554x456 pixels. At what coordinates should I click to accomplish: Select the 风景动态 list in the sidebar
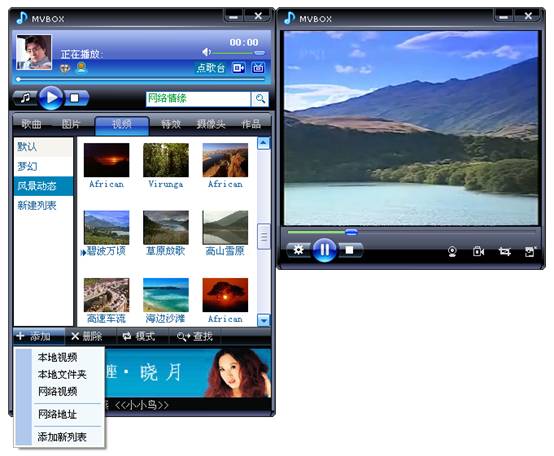point(43,186)
